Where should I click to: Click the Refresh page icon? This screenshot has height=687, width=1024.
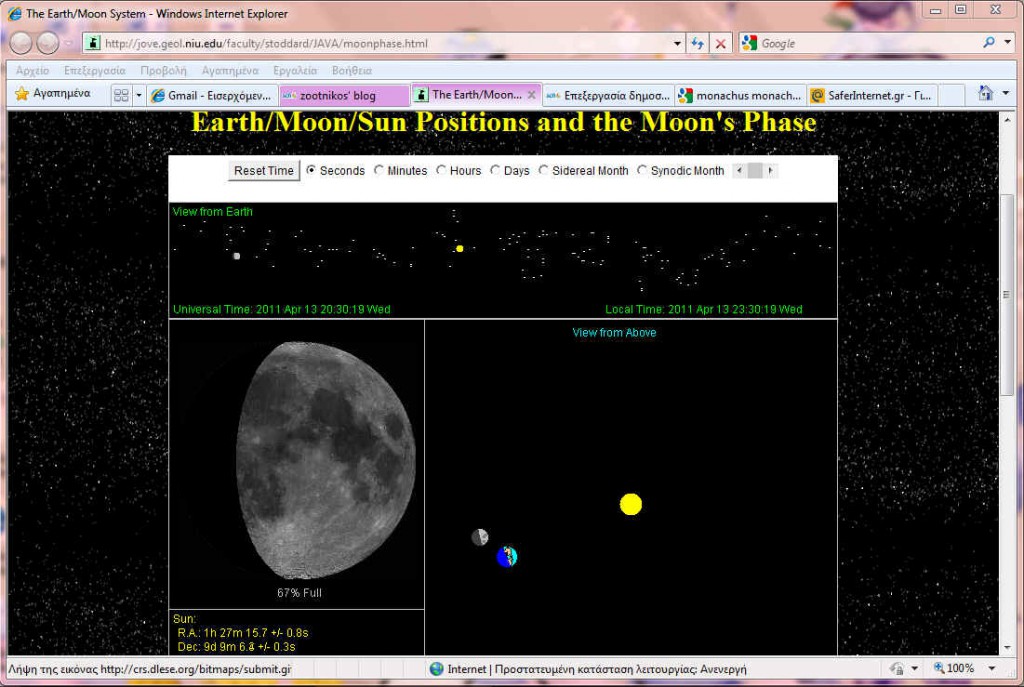click(x=697, y=43)
